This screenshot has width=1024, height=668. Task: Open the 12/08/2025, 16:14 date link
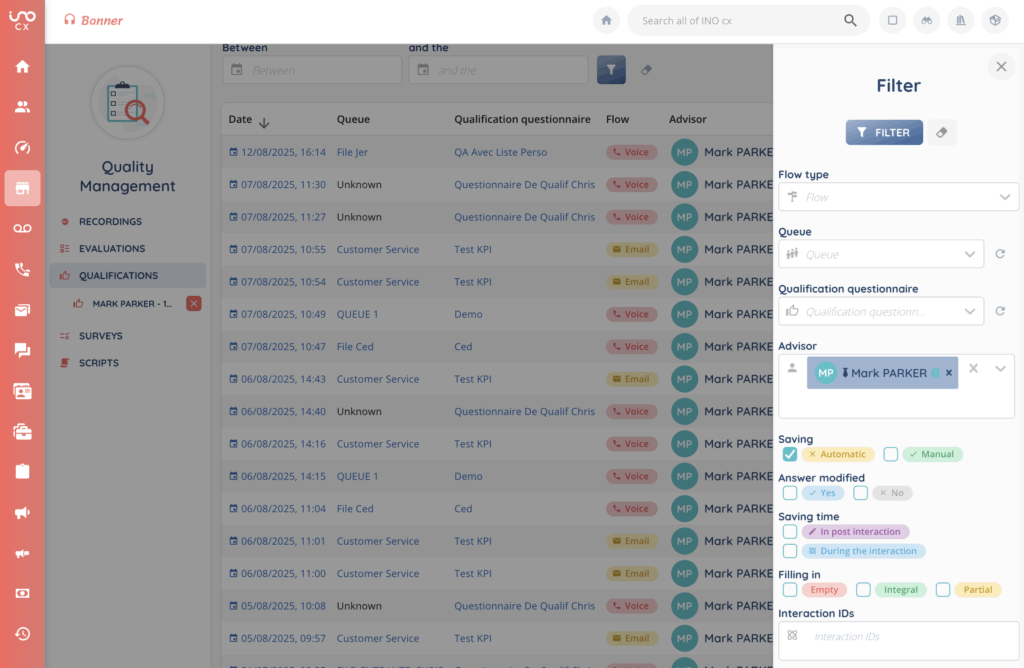pos(283,152)
